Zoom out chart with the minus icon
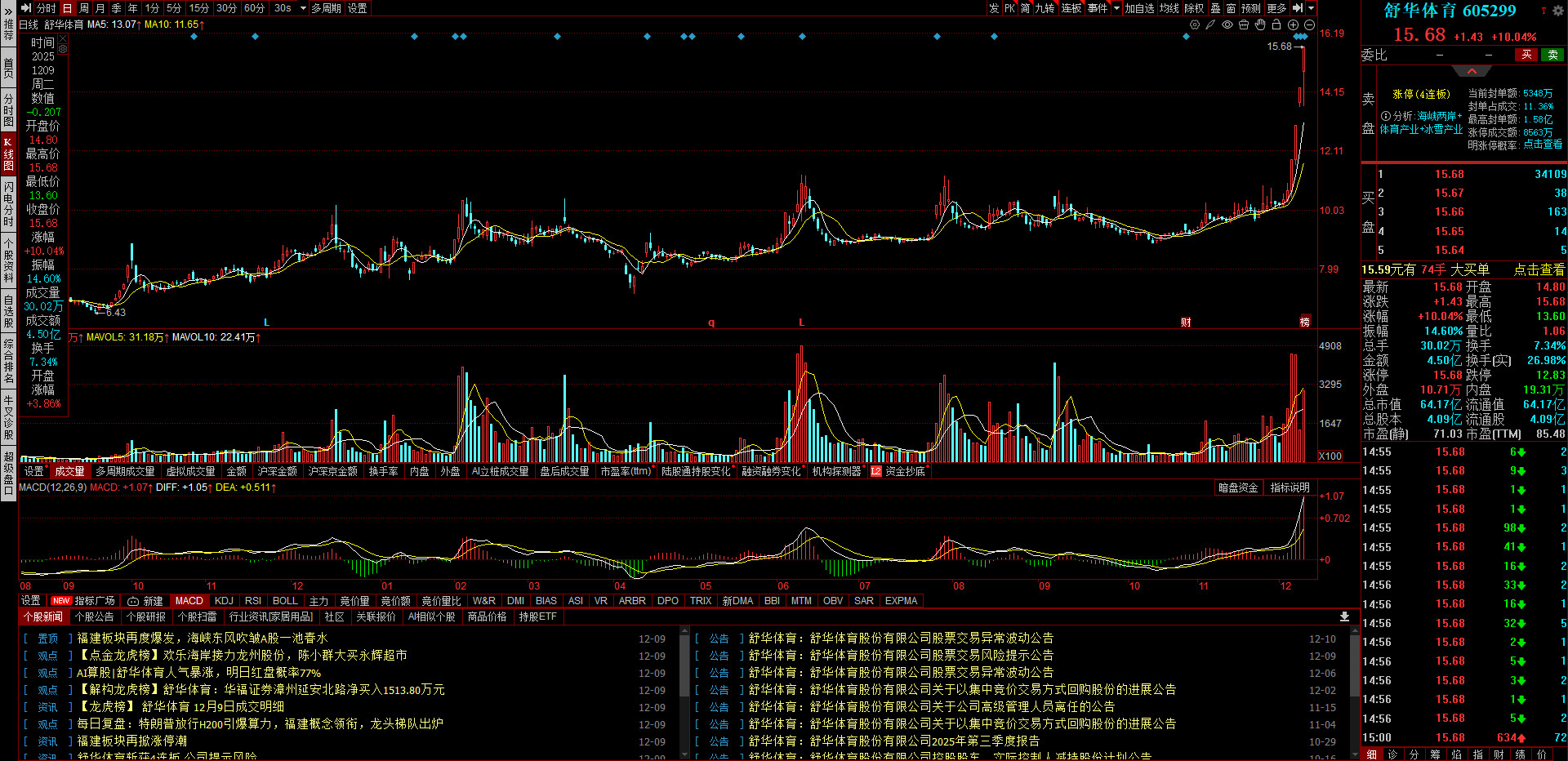1568x761 pixels. pos(1309,24)
